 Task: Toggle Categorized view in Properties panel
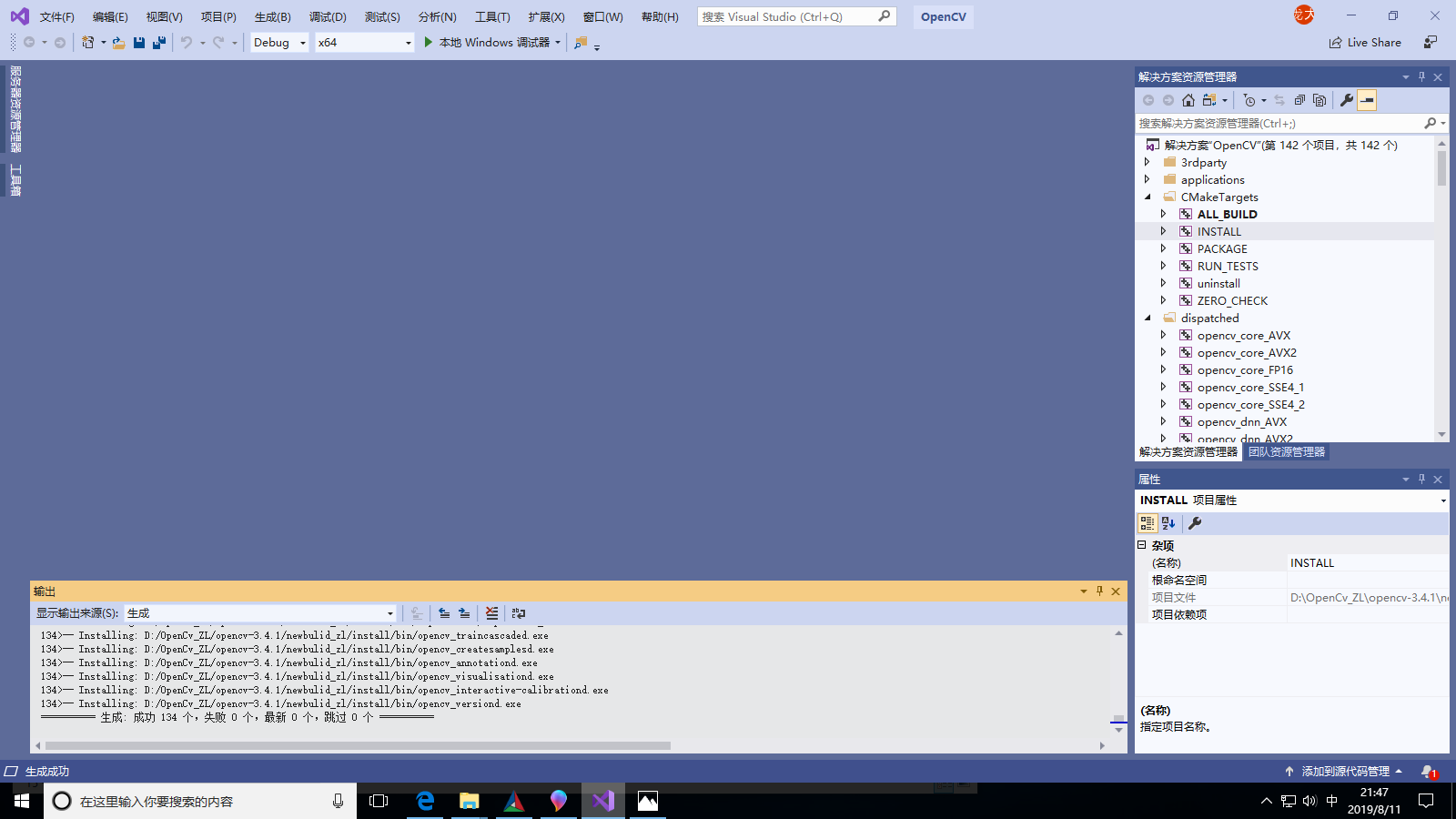click(x=1148, y=523)
